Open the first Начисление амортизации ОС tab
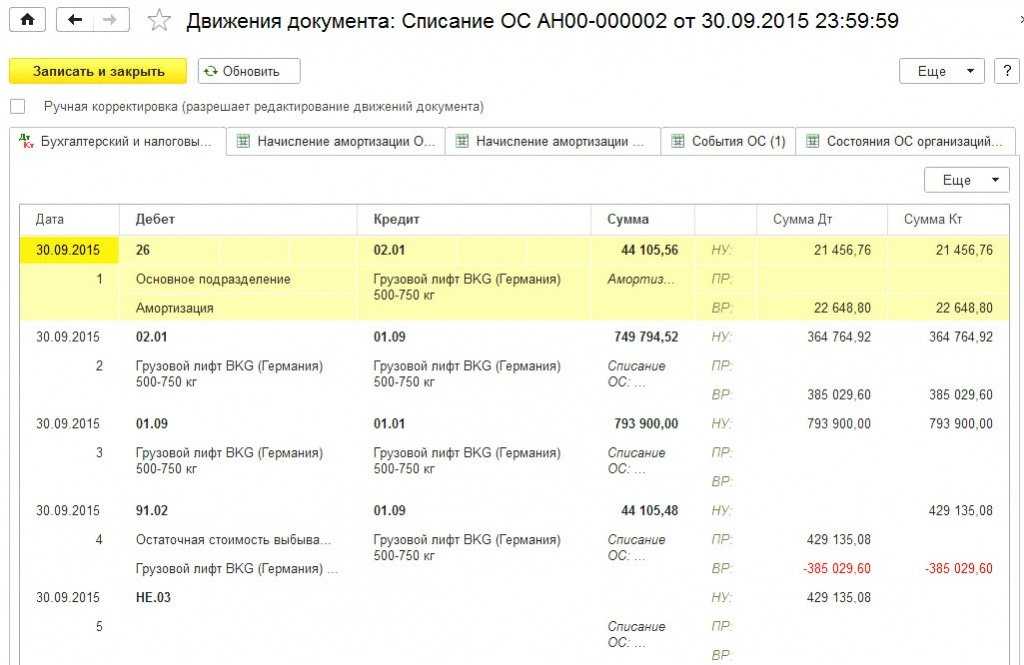The height and width of the screenshot is (665, 1024). [336, 142]
